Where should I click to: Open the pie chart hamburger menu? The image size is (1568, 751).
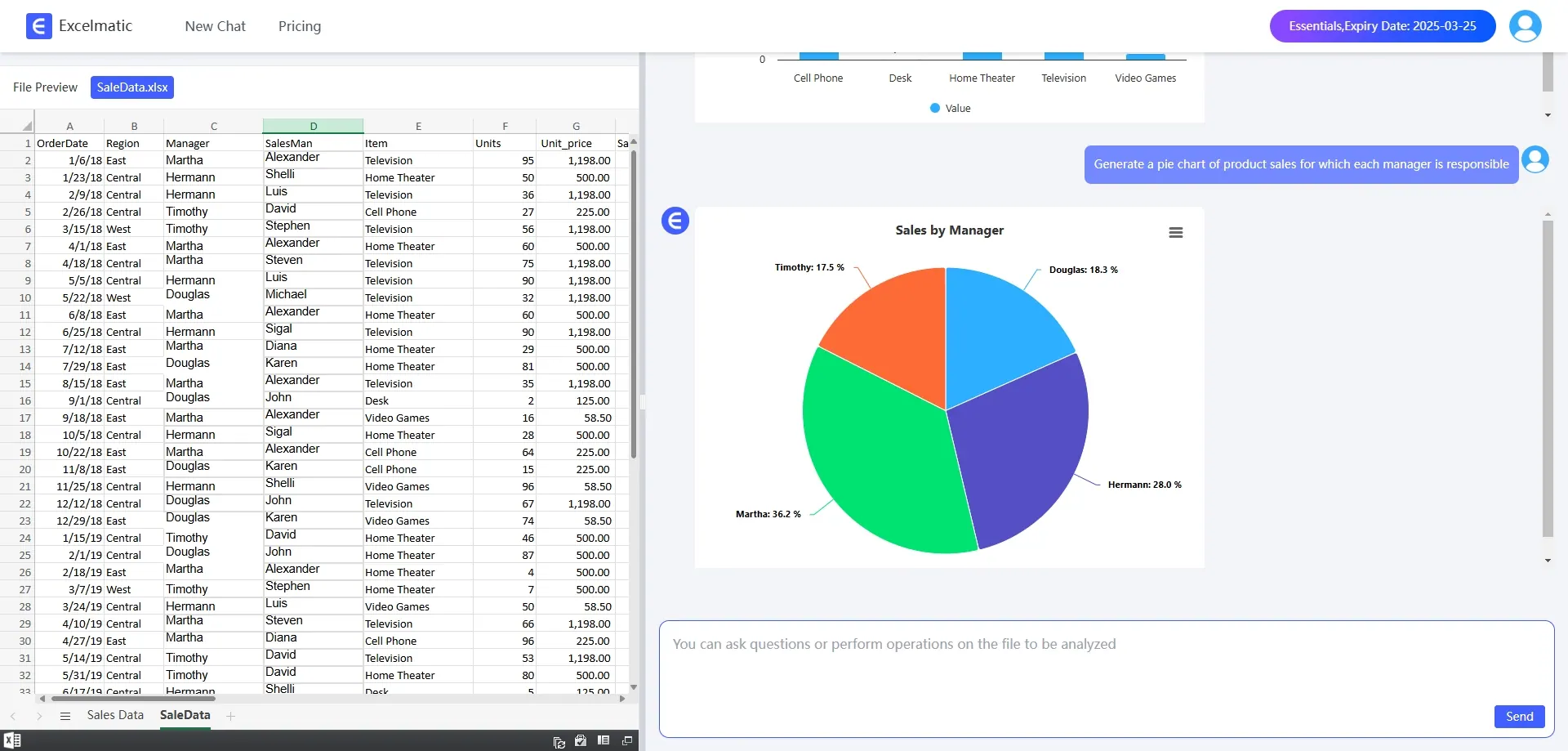1175,233
